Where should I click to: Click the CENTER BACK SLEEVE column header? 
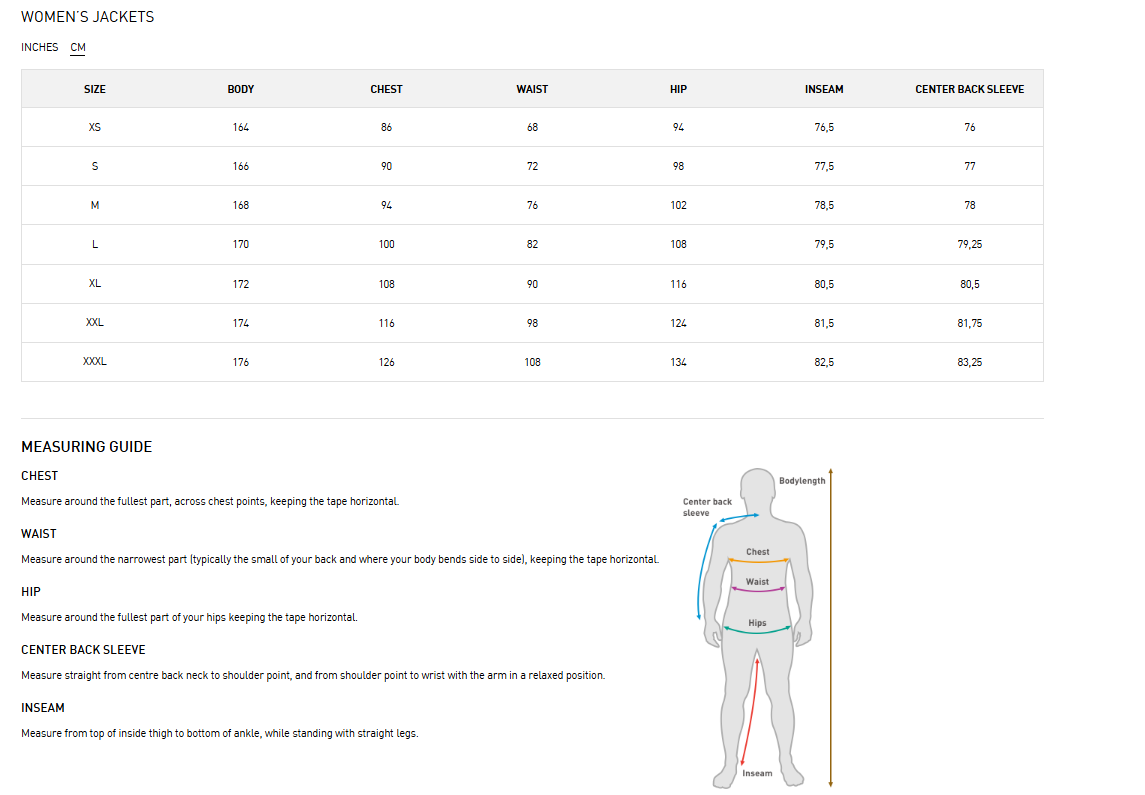click(970, 89)
